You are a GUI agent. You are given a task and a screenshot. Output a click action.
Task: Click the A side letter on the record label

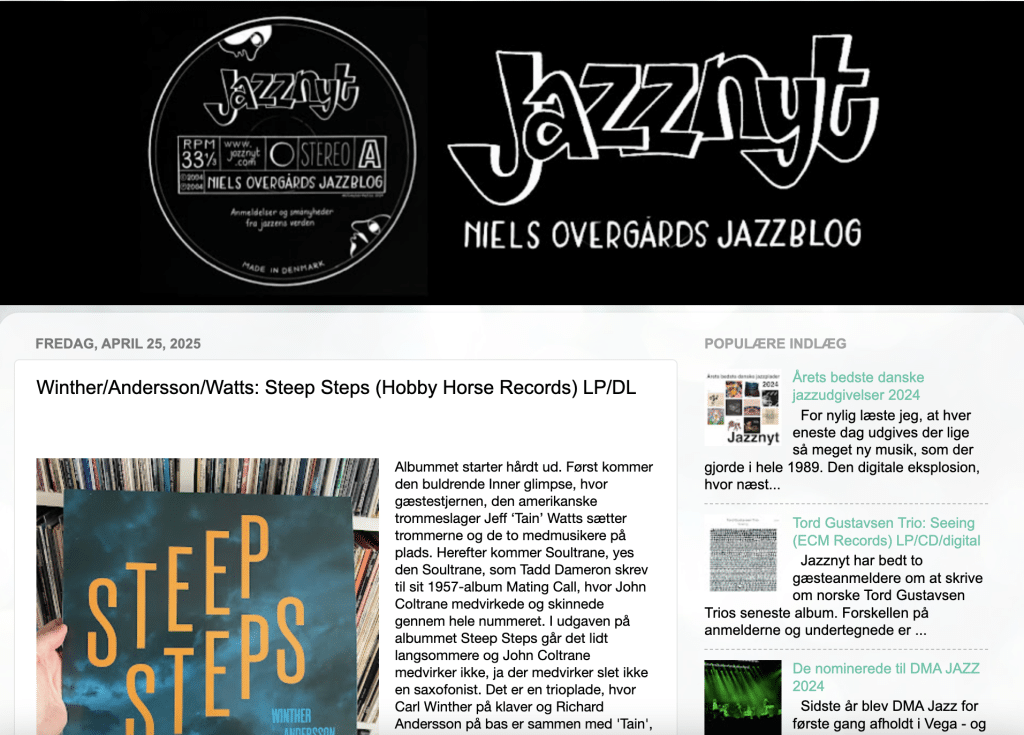coord(370,154)
